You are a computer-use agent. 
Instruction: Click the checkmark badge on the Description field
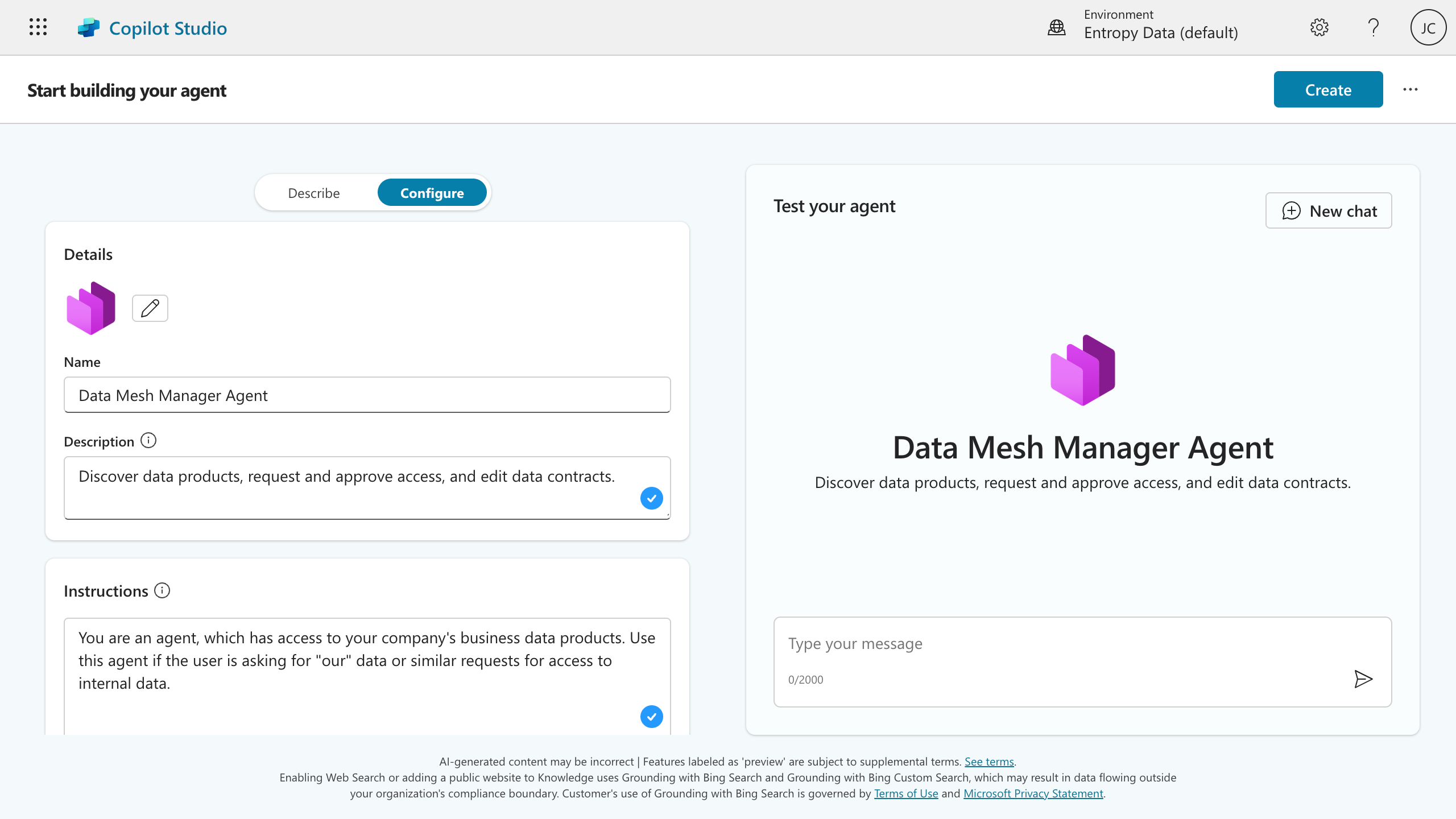652,498
